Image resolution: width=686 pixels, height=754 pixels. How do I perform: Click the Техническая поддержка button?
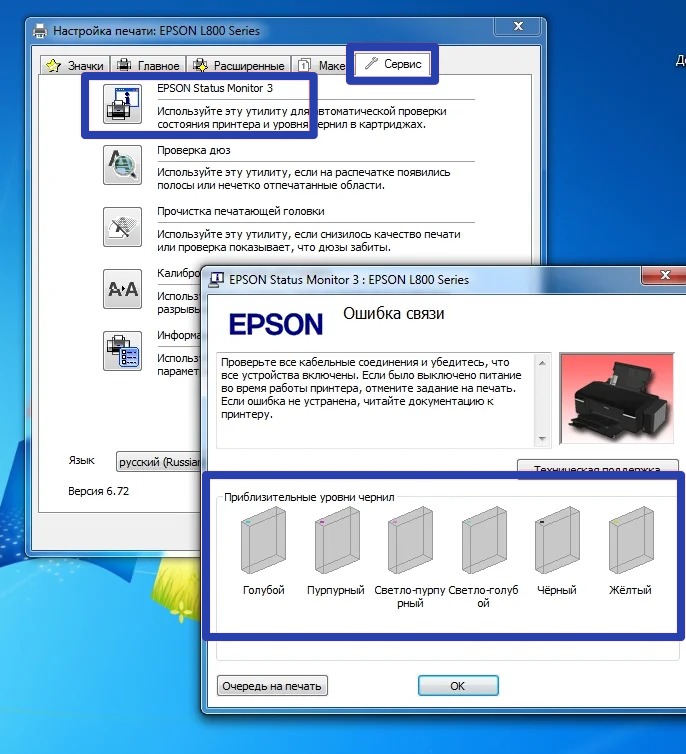click(598, 468)
